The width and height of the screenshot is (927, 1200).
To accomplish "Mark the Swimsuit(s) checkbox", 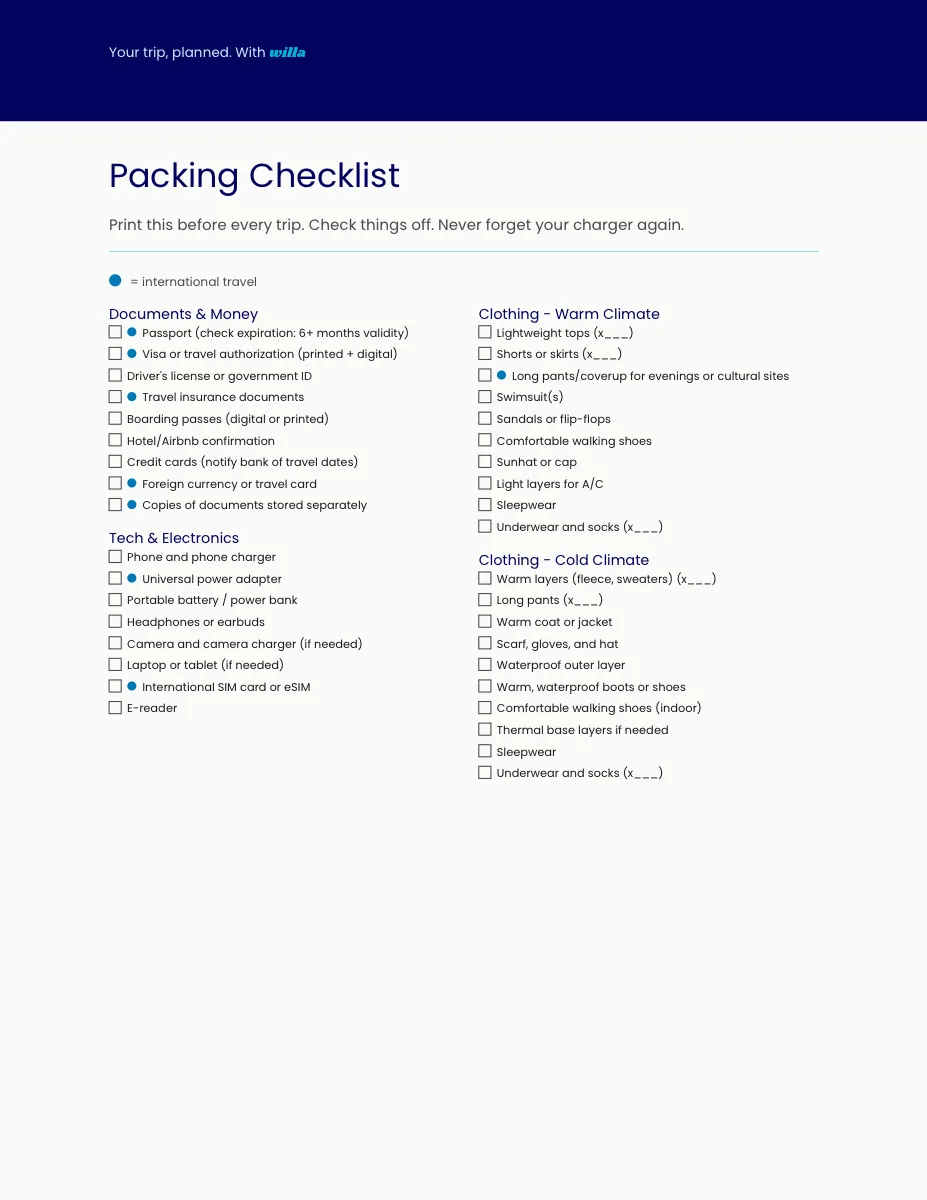I will [485, 397].
